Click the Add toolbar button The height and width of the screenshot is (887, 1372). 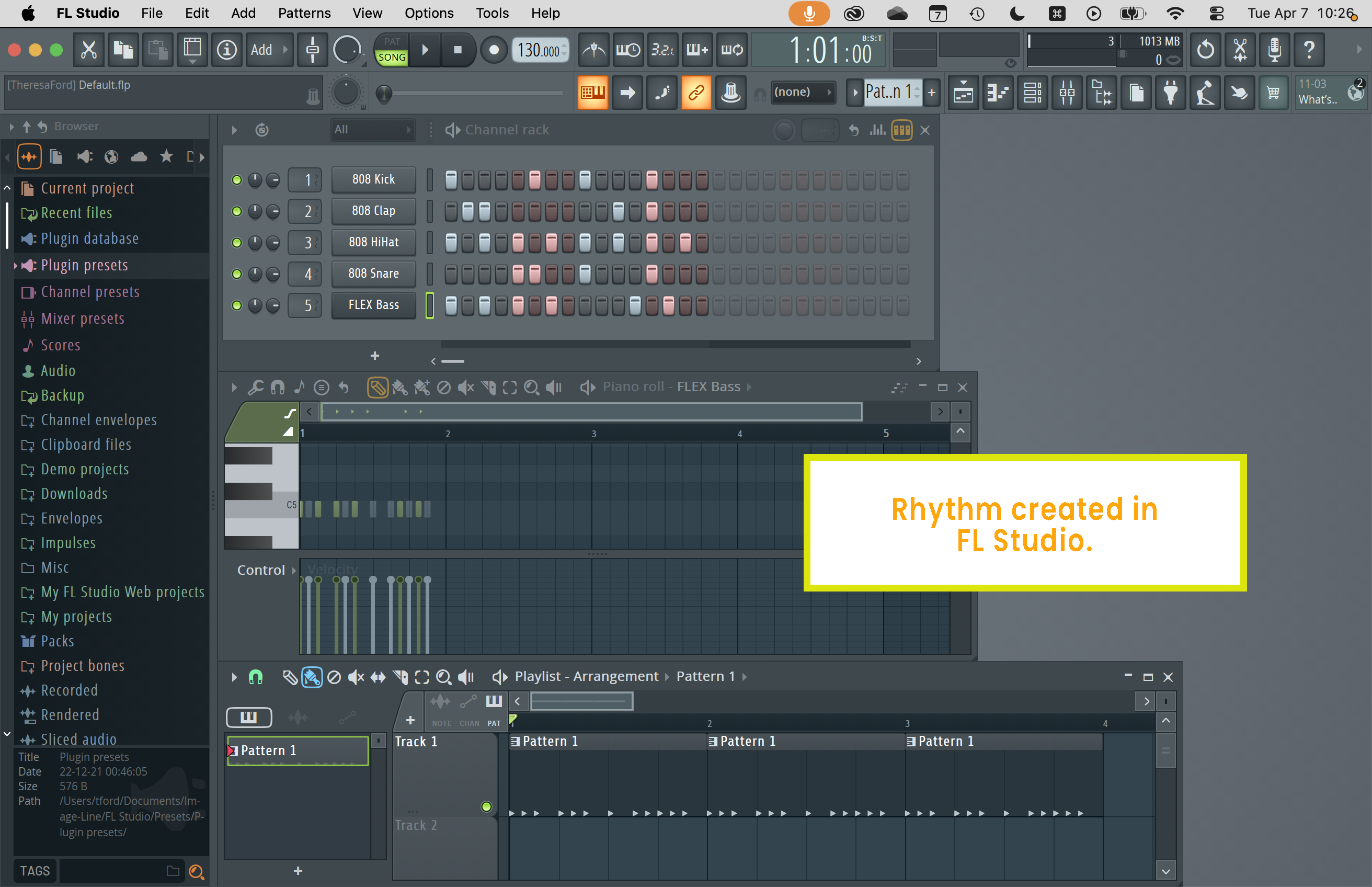269,50
